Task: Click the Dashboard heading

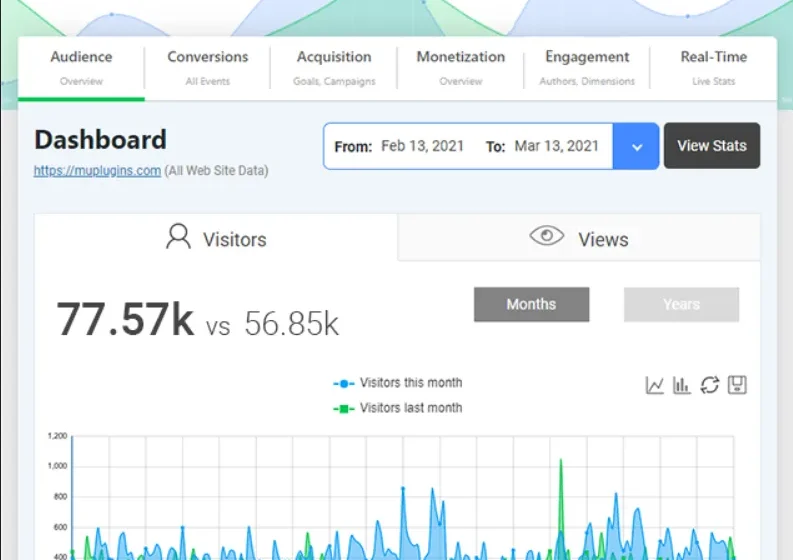Action: tap(101, 140)
